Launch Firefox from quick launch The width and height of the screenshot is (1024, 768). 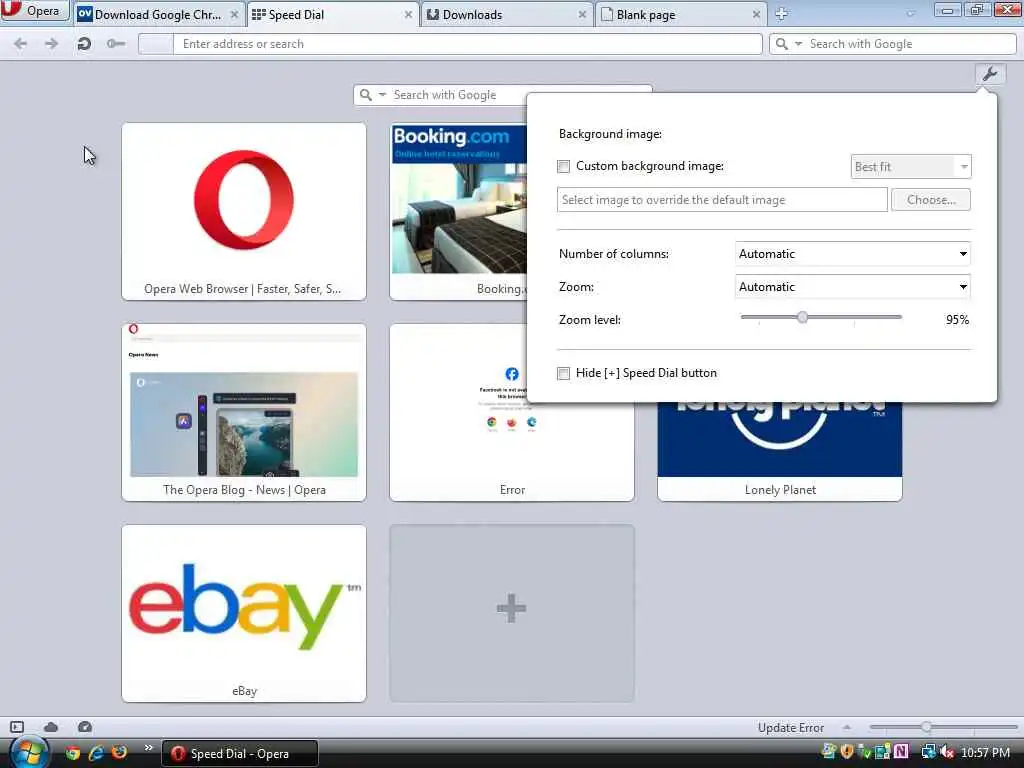point(119,753)
